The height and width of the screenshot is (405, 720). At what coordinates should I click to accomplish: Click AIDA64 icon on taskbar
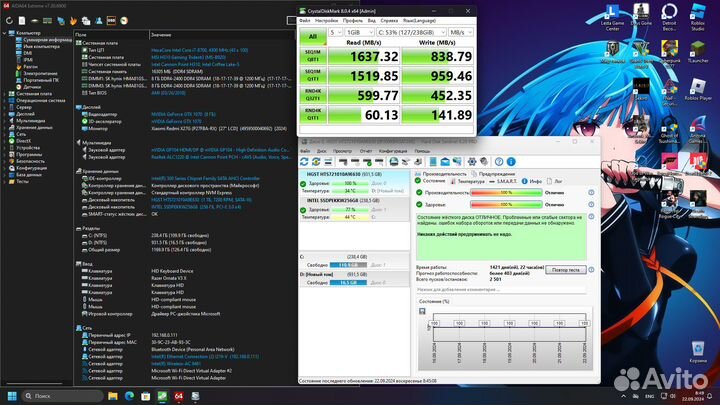click(x=179, y=396)
